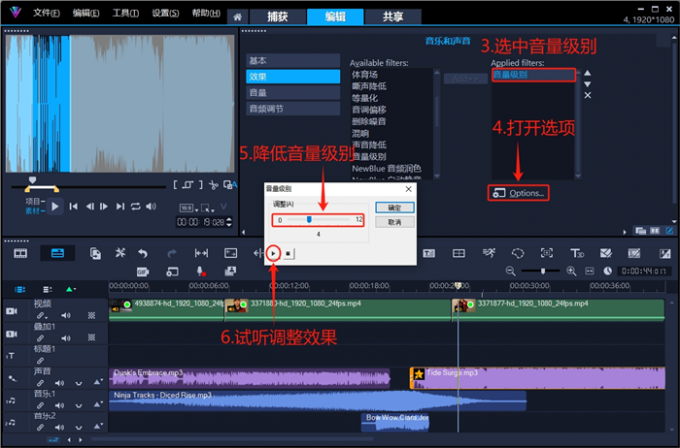The image size is (680, 448).
Task: Set the mark-in bracket
Action: (x=175, y=185)
